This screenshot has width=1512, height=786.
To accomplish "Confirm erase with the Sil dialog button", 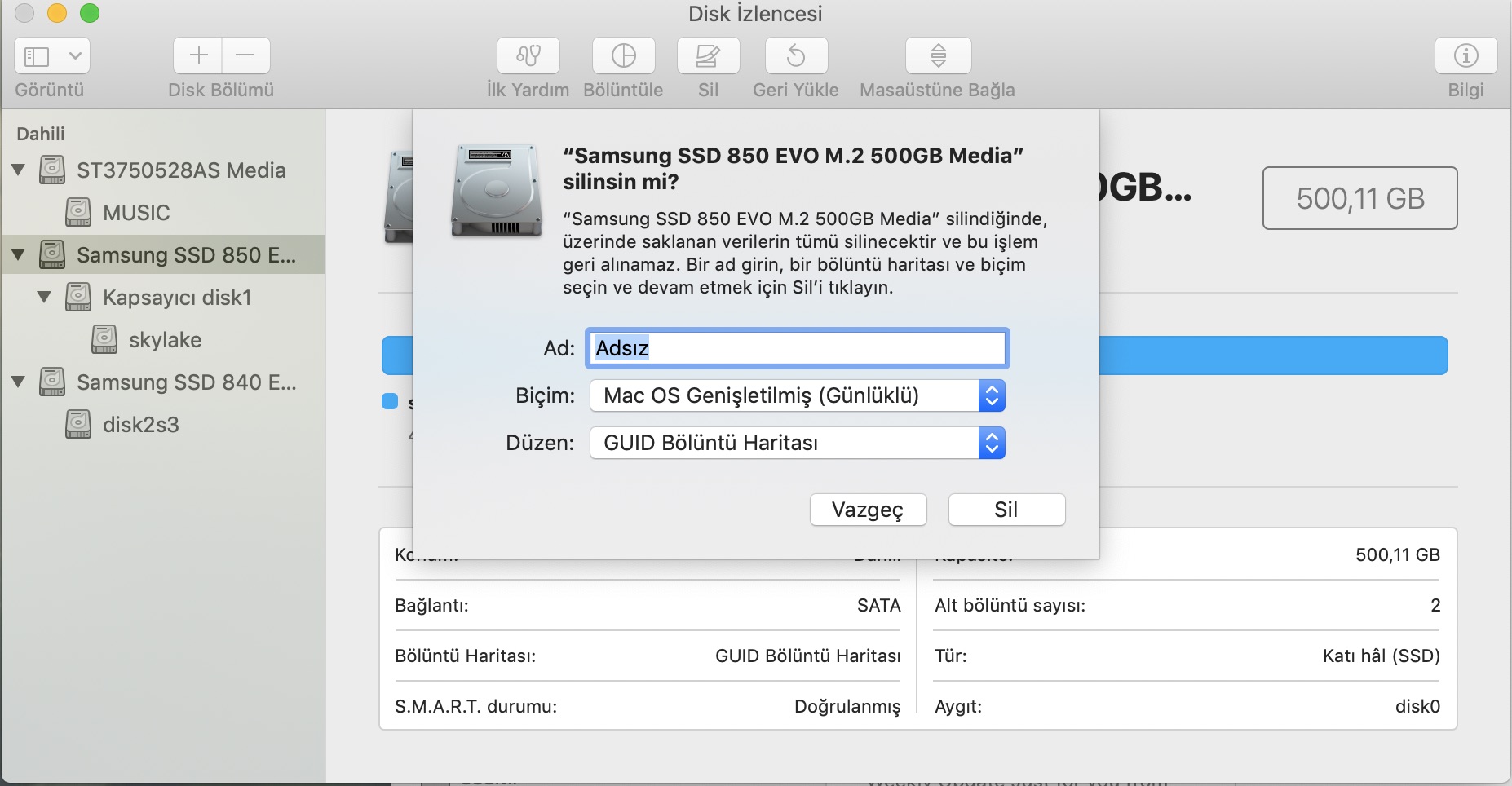I will tap(1006, 510).
